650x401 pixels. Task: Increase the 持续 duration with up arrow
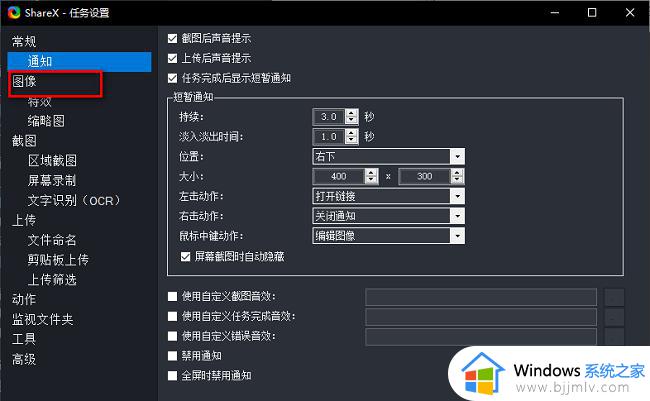click(351, 112)
